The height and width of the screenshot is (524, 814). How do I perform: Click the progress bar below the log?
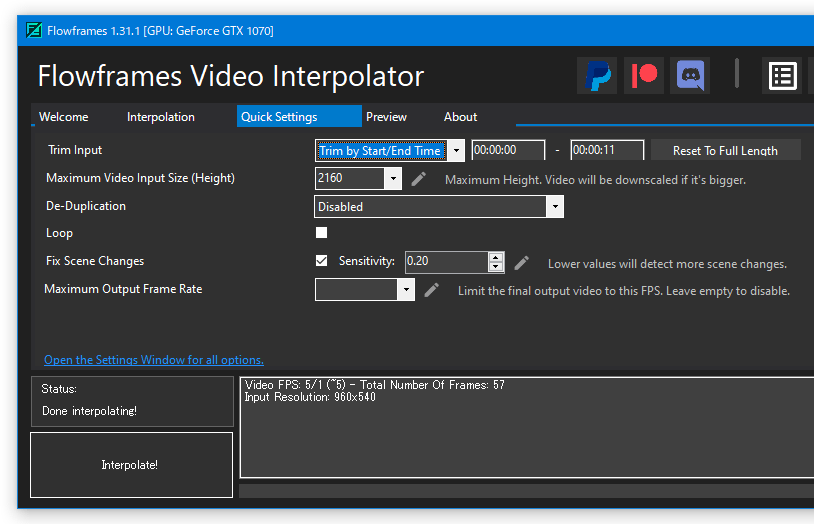click(x=526, y=491)
